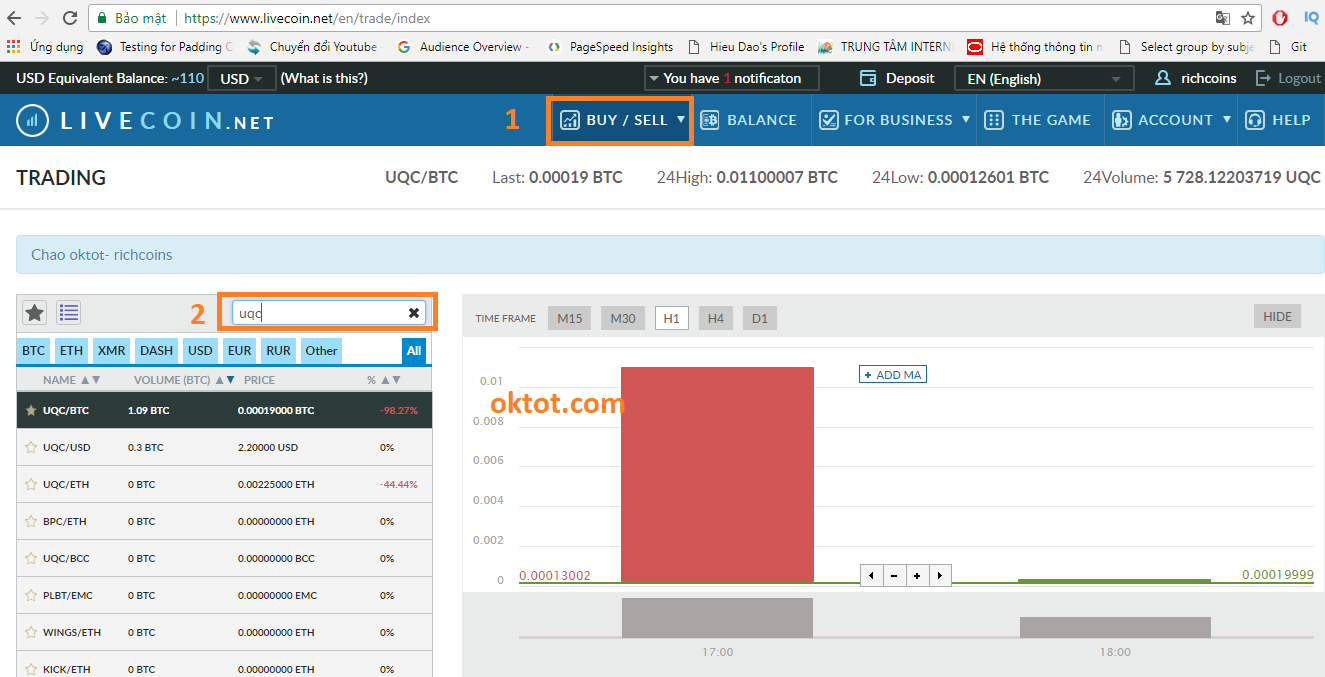Viewport: 1325px width, 677px height.
Task: Click the red candlestick bar at 17:00
Action: [x=717, y=474]
